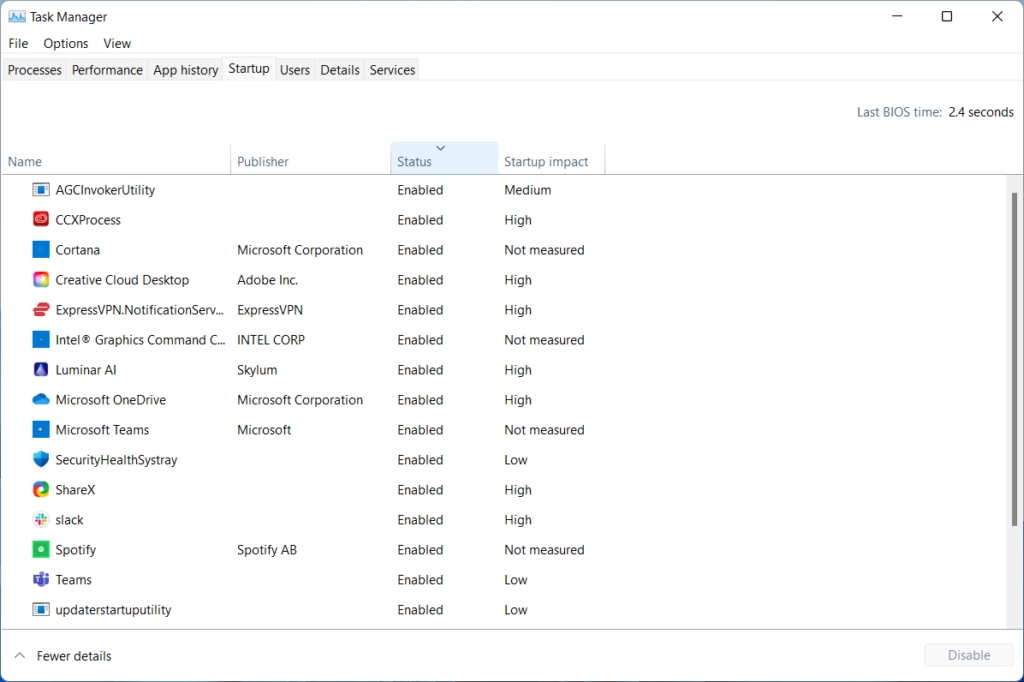
Task: Click the slack icon
Action: (x=40, y=520)
